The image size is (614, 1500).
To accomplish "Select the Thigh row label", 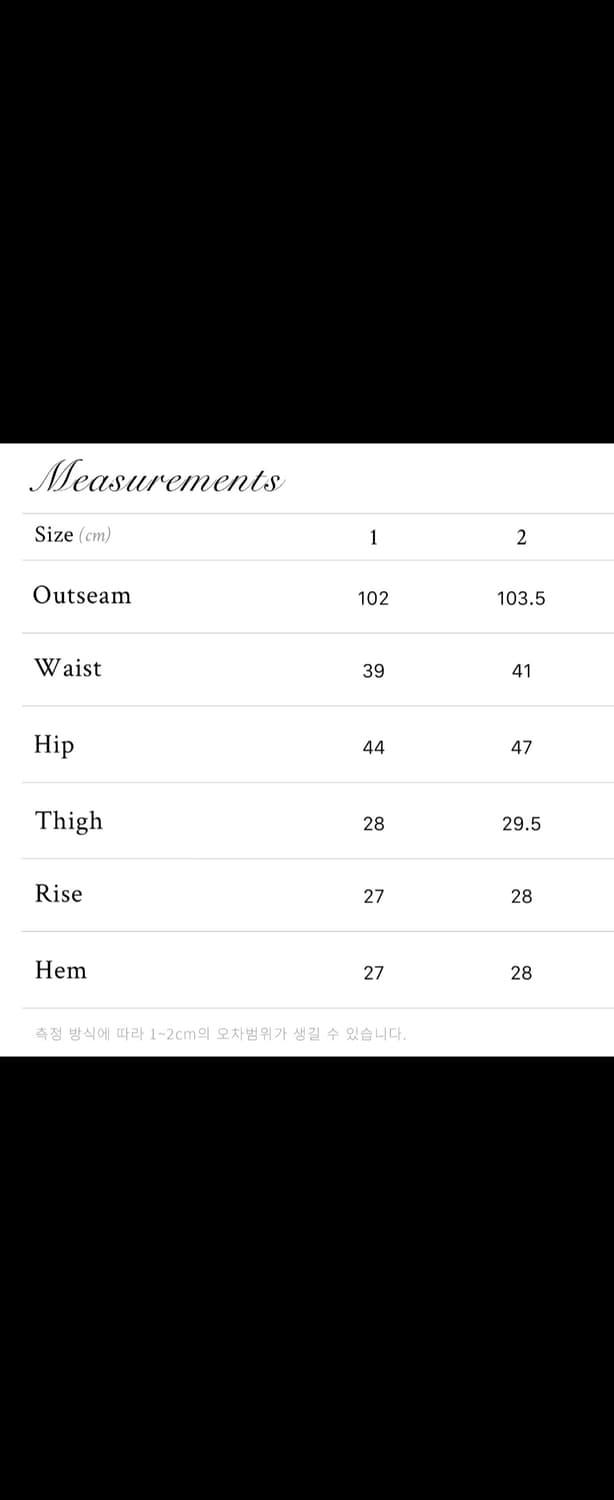I will (x=69, y=821).
